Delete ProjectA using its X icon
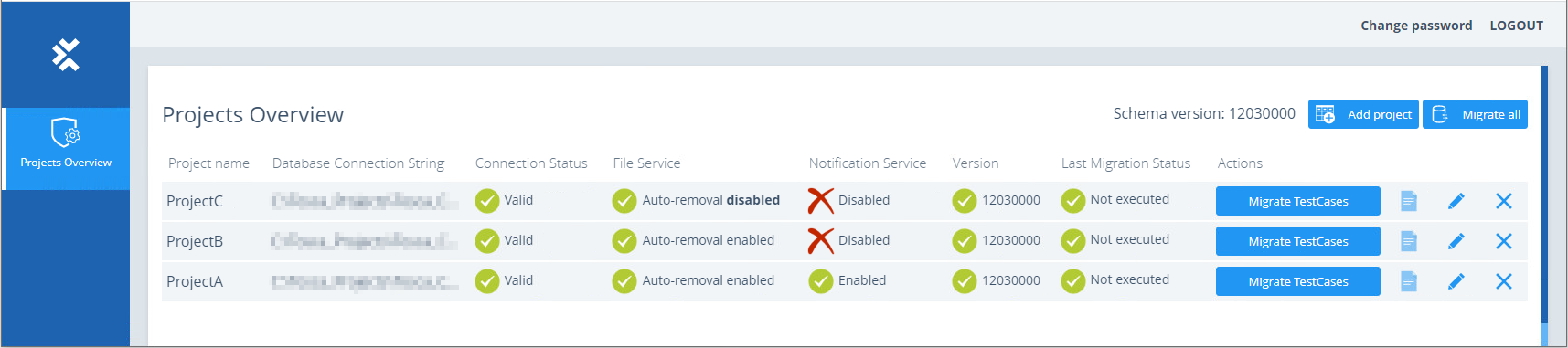Image resolution: width=1568 pixels, height=348 pixels. coord(1504,281)
